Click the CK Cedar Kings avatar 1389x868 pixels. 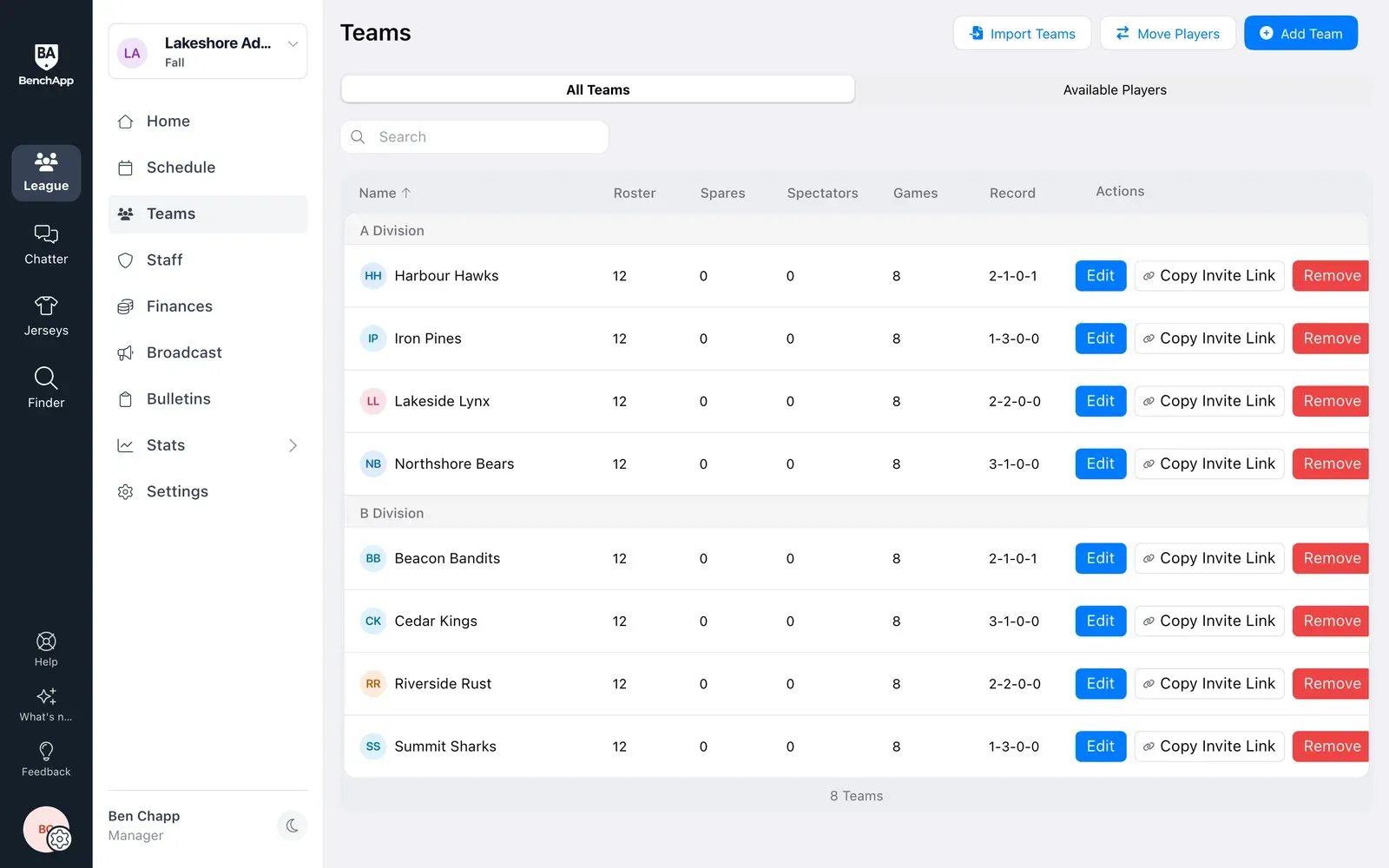(x=373, y=621)
